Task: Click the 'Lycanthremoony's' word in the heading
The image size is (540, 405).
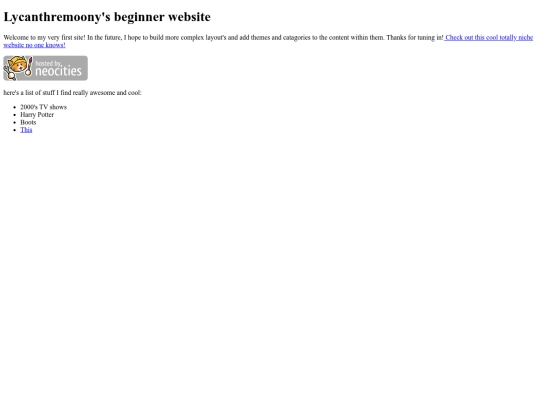Action: pos(57,17)
